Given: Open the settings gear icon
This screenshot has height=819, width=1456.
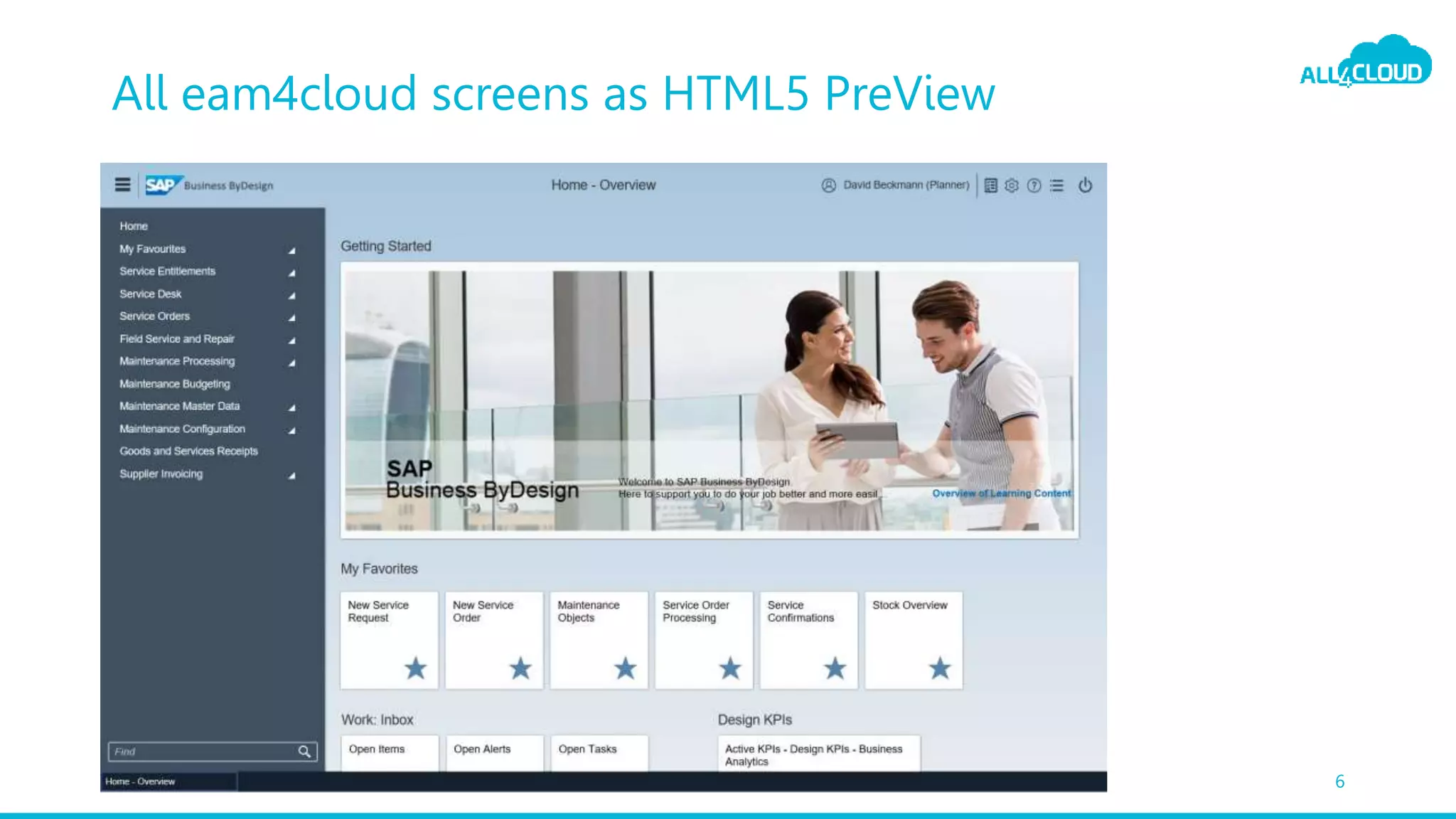Looking at the screenshot, I should pos(1012,185).
